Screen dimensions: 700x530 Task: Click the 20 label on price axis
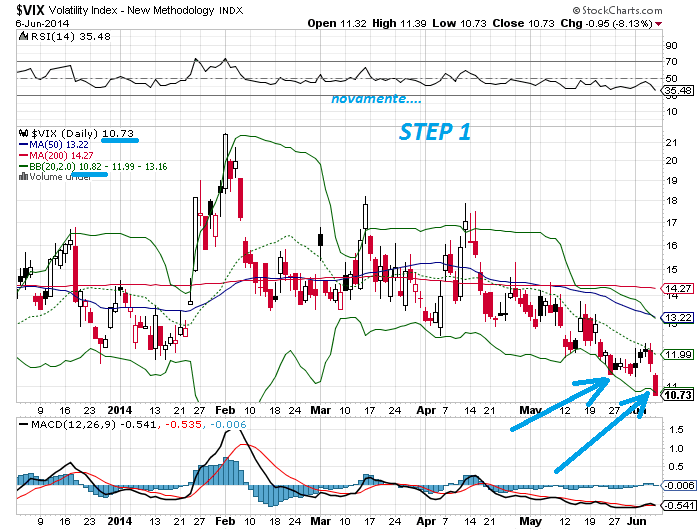pyautogui.click(x=671, y=161)
